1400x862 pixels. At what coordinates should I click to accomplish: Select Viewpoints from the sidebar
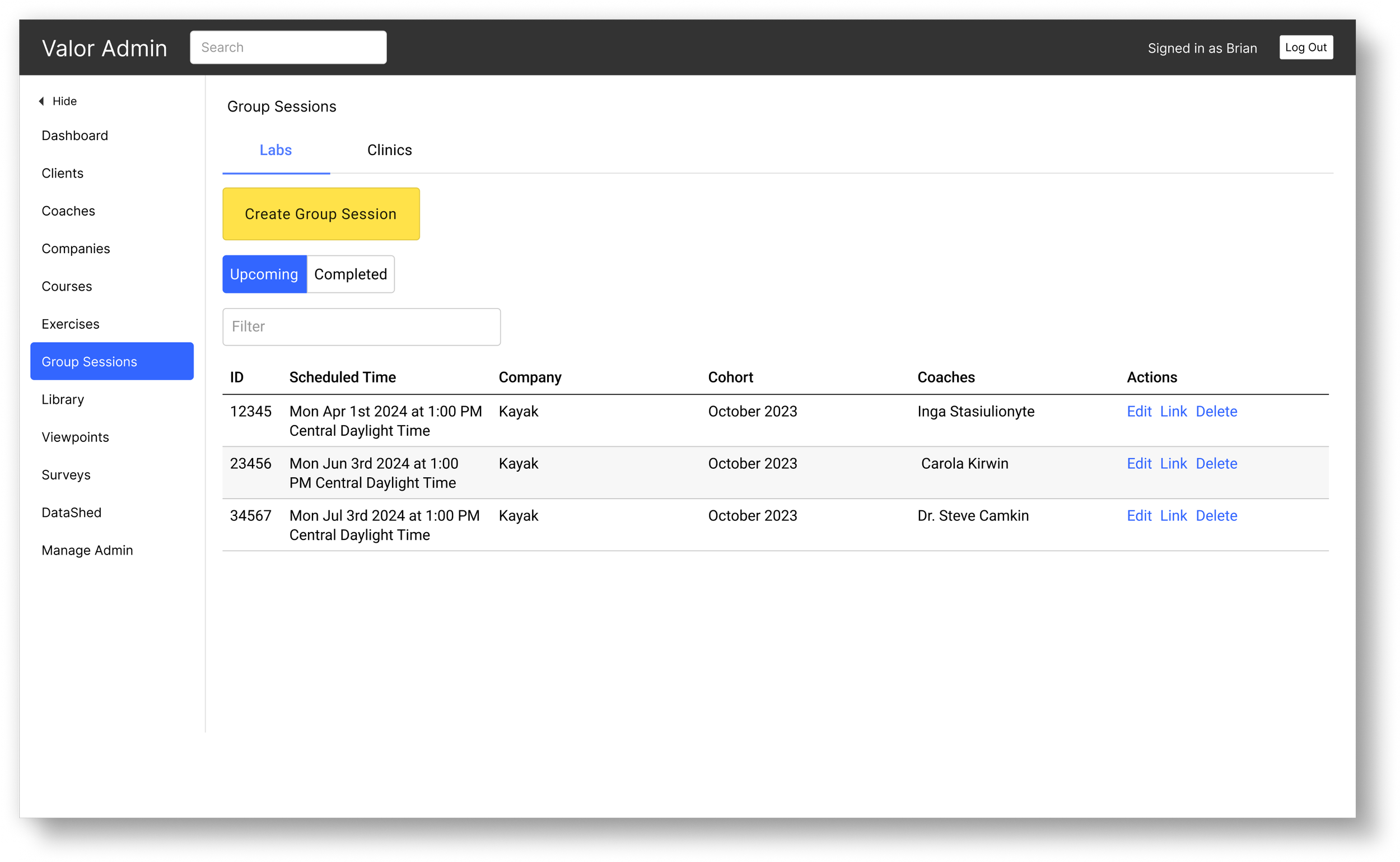75,437
